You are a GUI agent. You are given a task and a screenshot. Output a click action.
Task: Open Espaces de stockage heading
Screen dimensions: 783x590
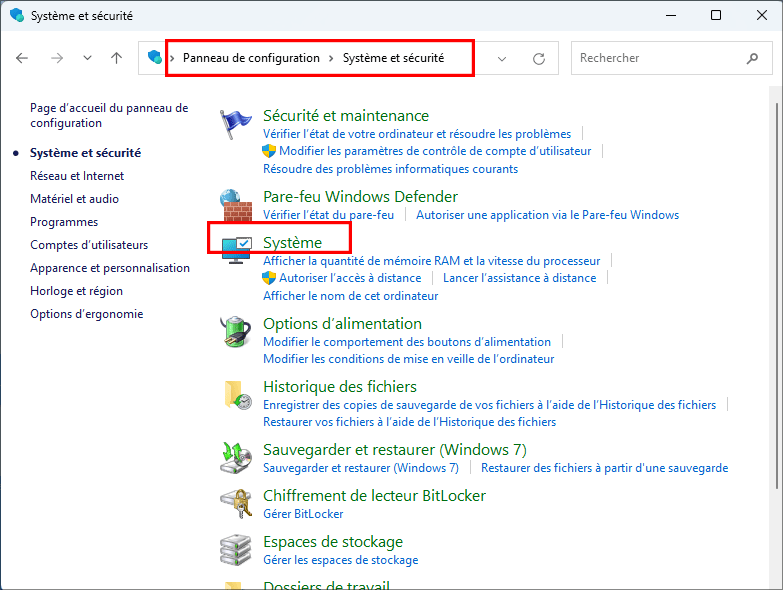coord(333,542)
